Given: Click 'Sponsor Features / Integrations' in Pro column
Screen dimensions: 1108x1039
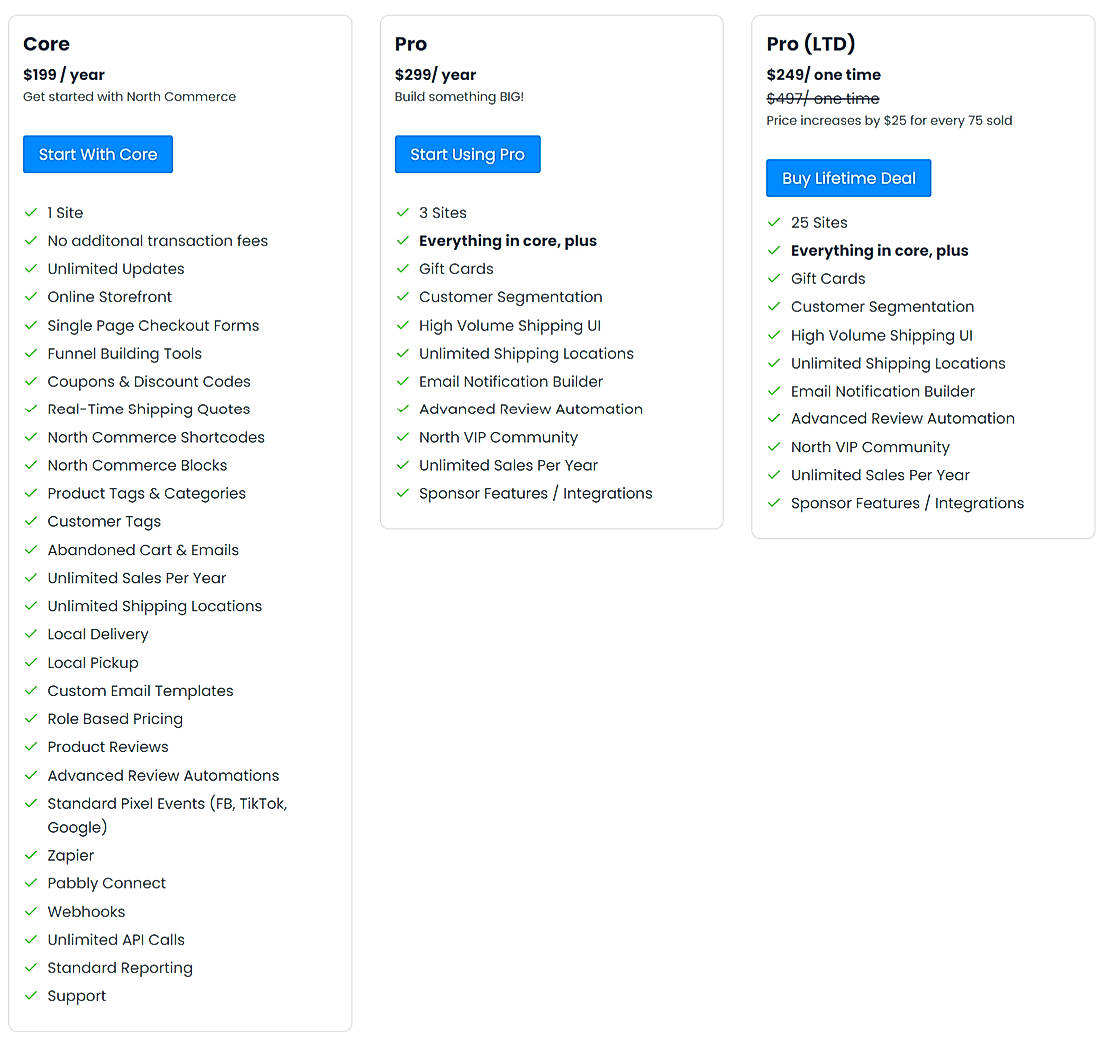Looking at the screenshot, I should (536, 493).
